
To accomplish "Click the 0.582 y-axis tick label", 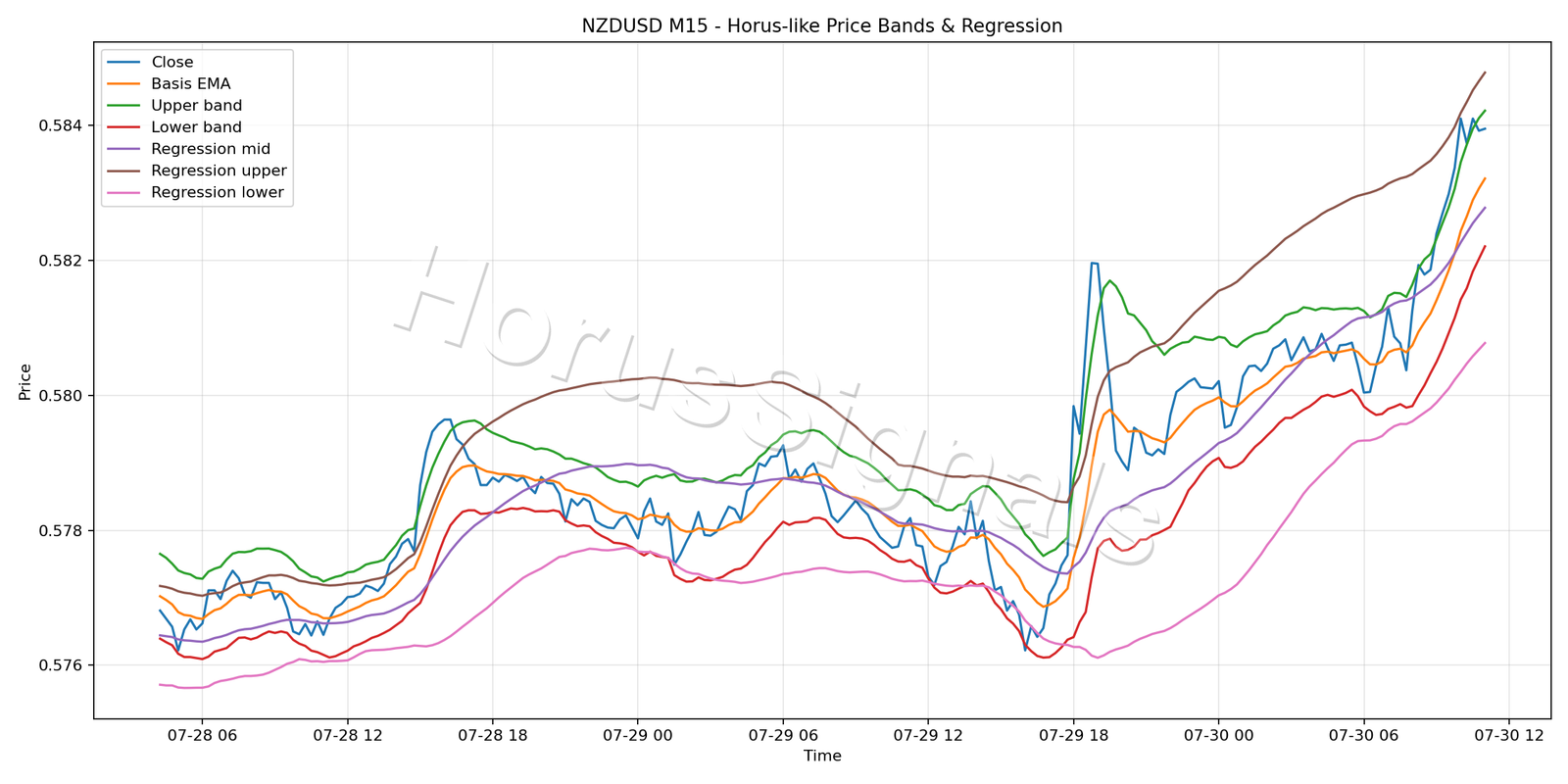I will 61,261.
